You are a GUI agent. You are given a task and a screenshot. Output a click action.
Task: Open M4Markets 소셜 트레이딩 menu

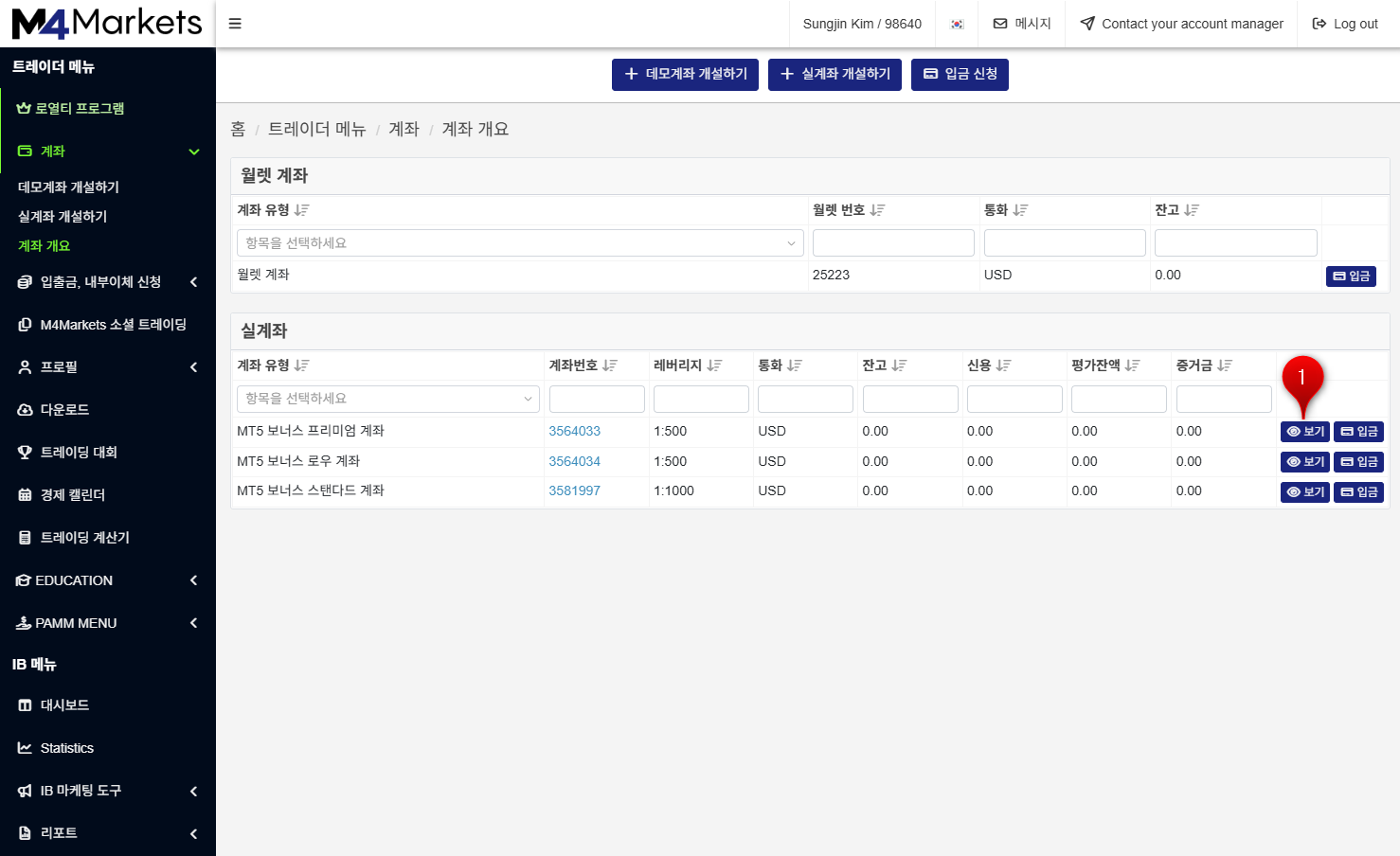[102, 325]
